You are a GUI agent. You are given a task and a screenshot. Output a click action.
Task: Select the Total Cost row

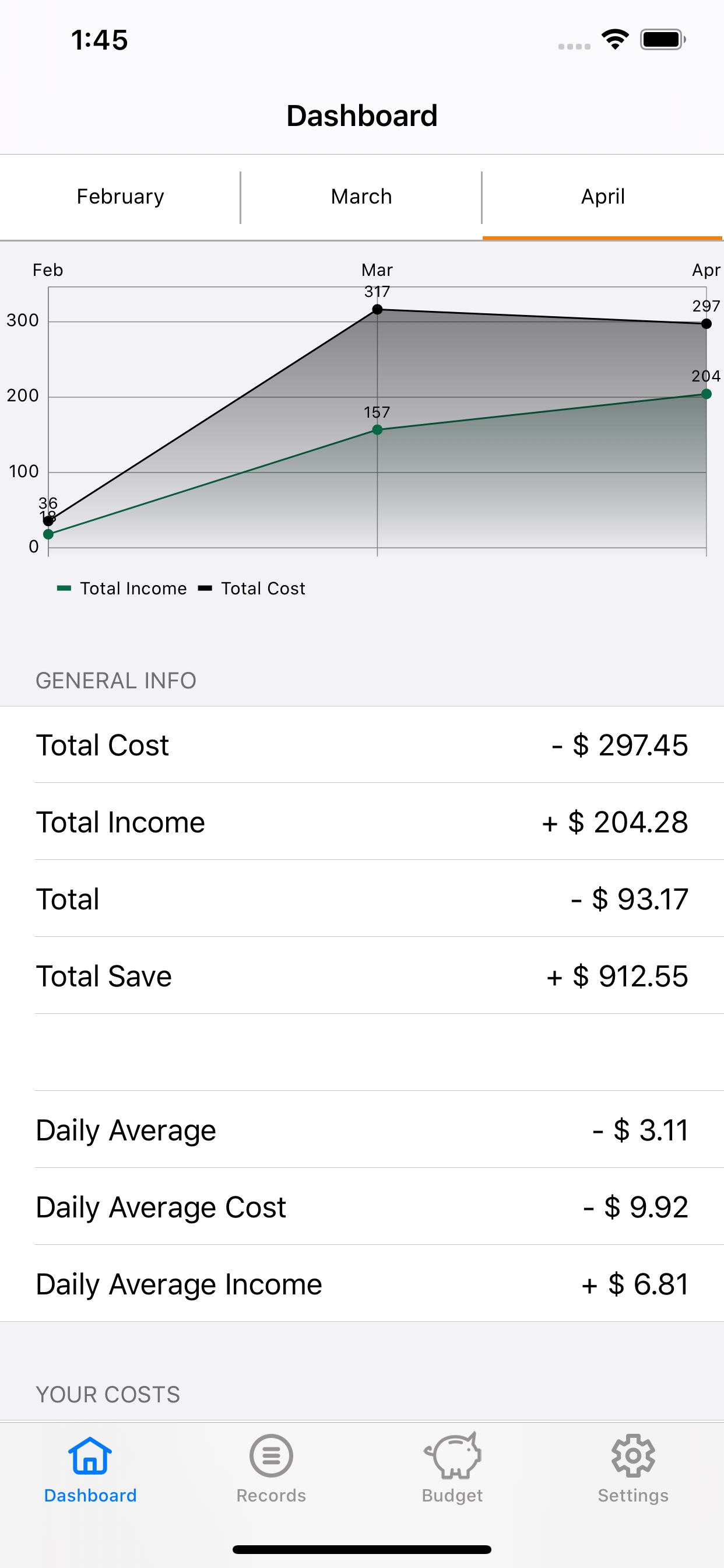pyautogui.click(x=362, y=745)
